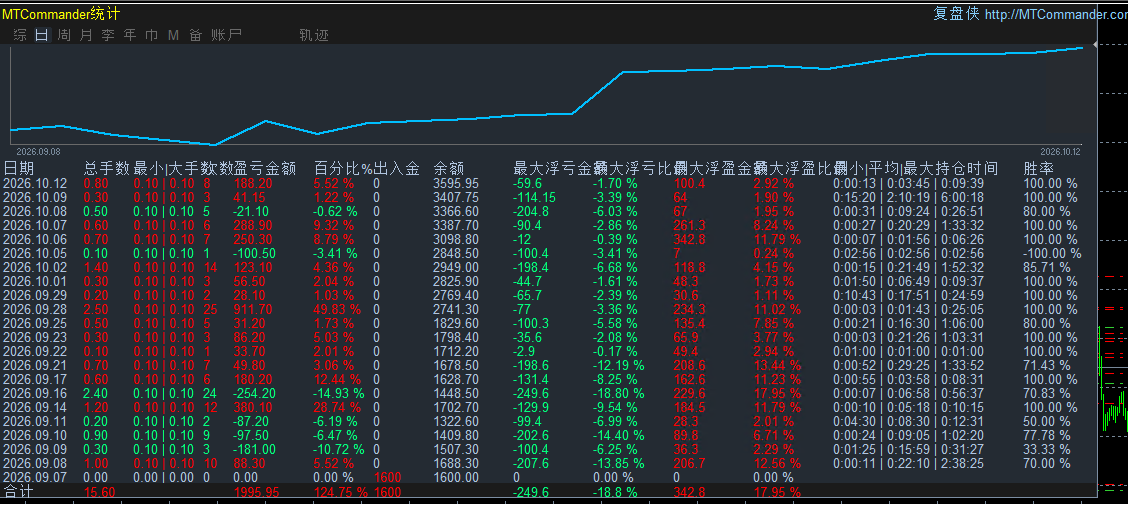Screen dimensions: 1128x505
Task: Switch to the 轨迹 trajectory tab
Action: 314,35
